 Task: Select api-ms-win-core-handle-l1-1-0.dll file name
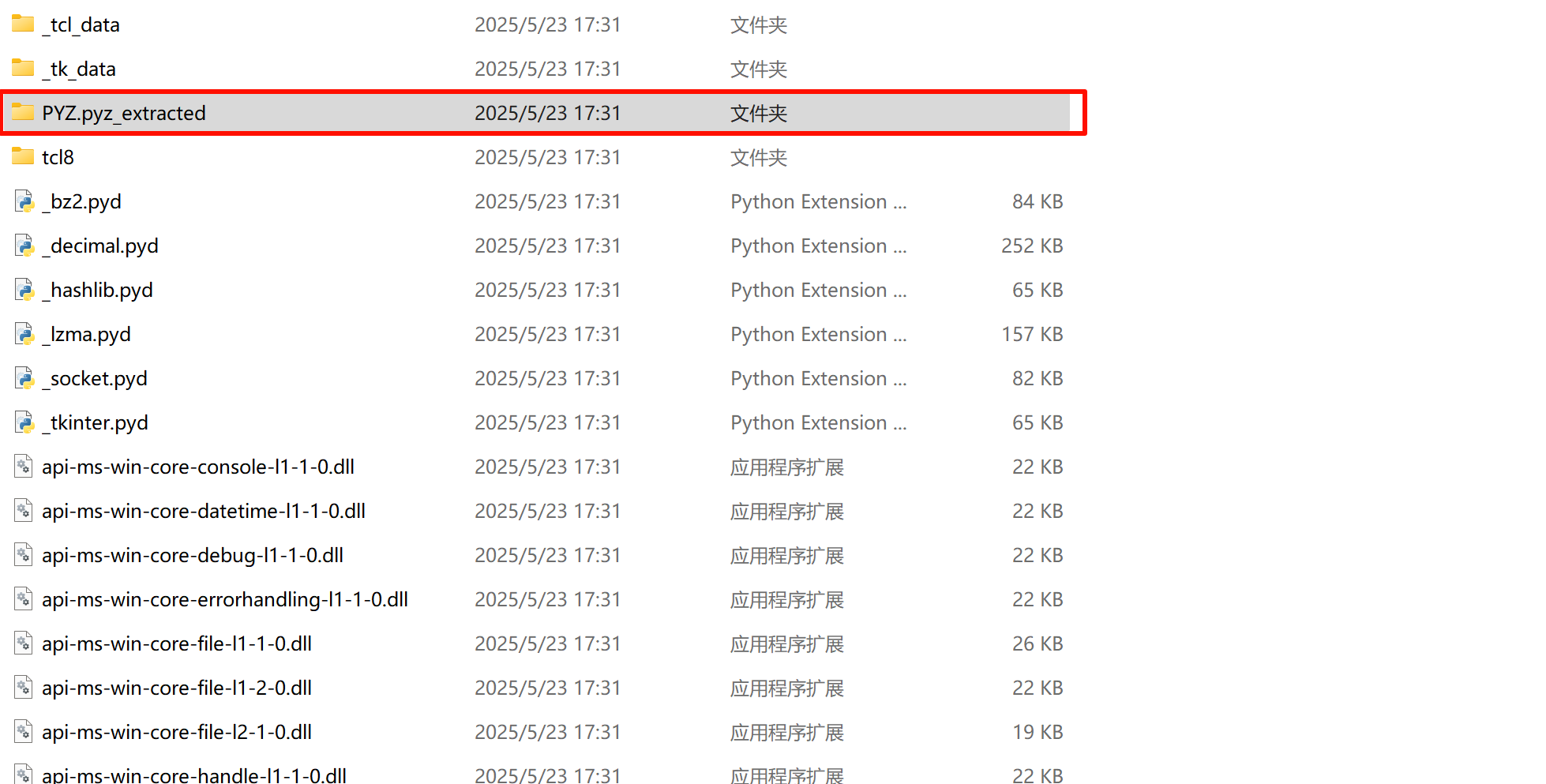click(194, 775)
